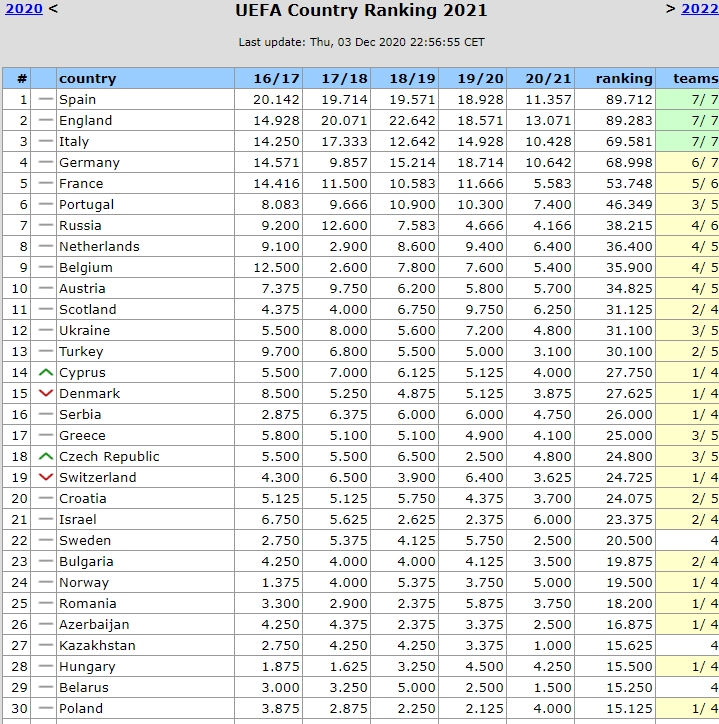Click green up arrow beside Cyprus
The width and height of the screenshot is (719, 724).
pos(45,373)
